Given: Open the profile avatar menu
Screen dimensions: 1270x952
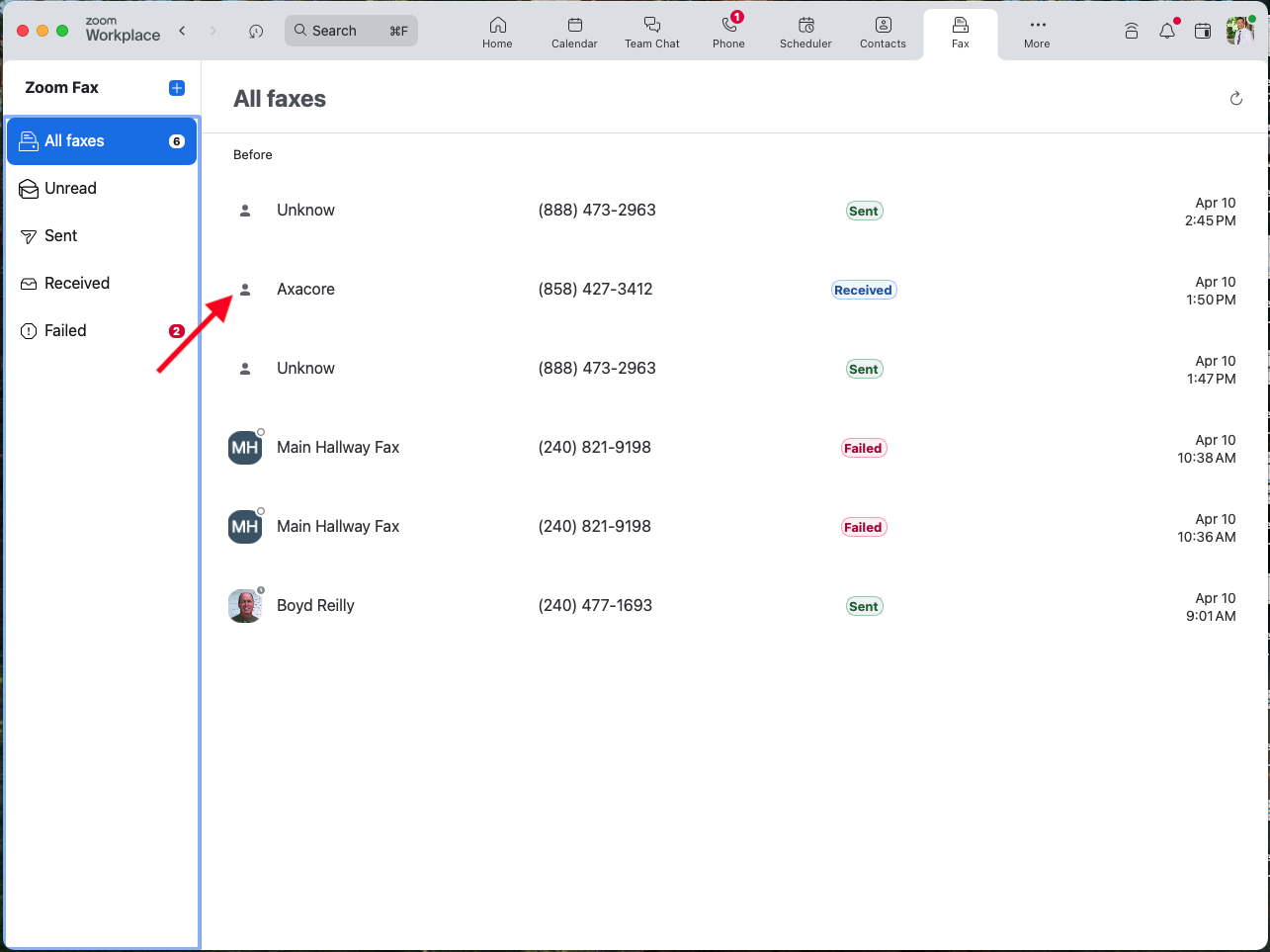Looking at the screenshot, I should tap(1239, 31).
